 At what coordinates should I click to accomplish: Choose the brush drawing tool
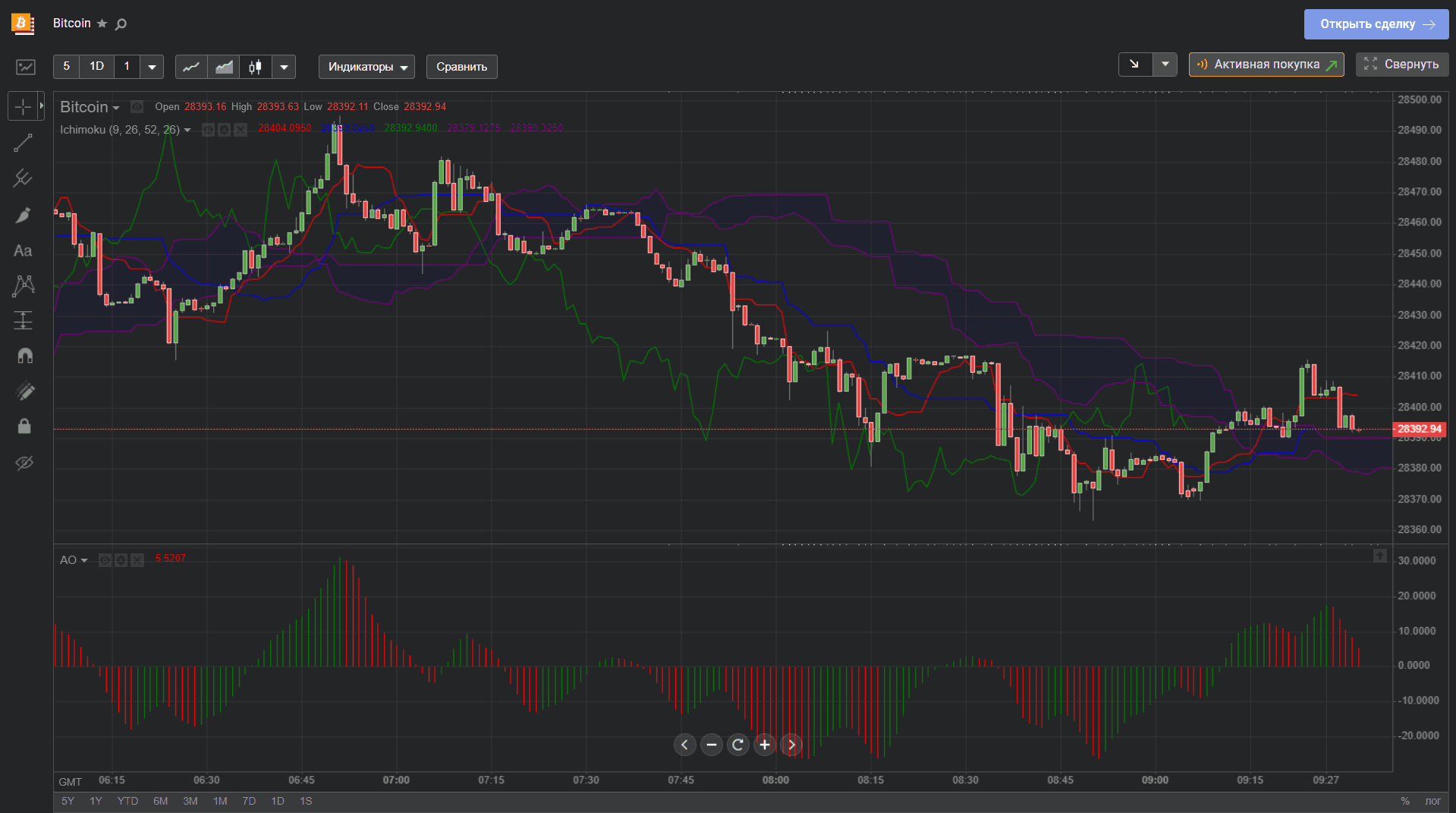tap(24, 216)
